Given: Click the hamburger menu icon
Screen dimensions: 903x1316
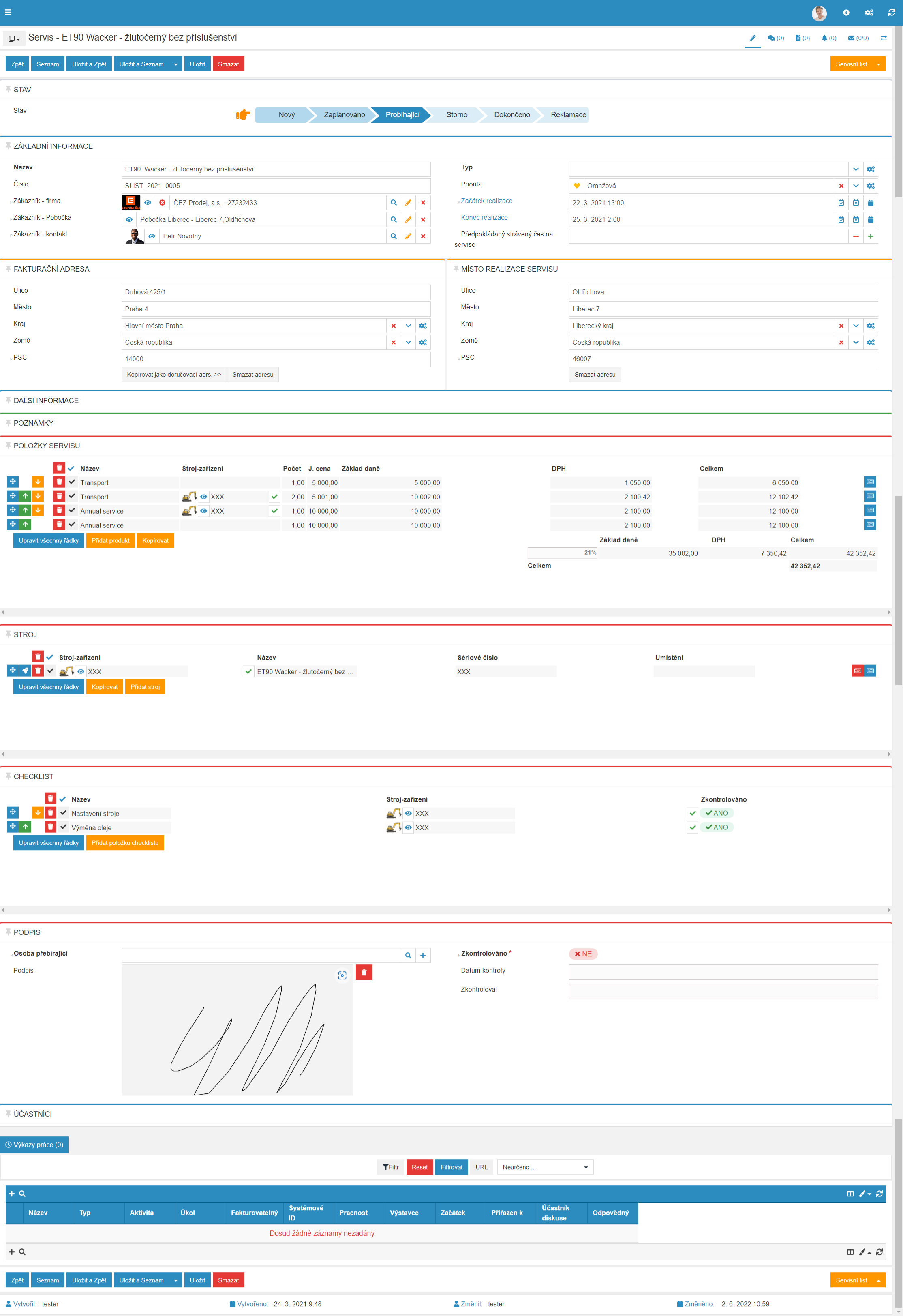Looking at the screenshot, I should 8,12.
